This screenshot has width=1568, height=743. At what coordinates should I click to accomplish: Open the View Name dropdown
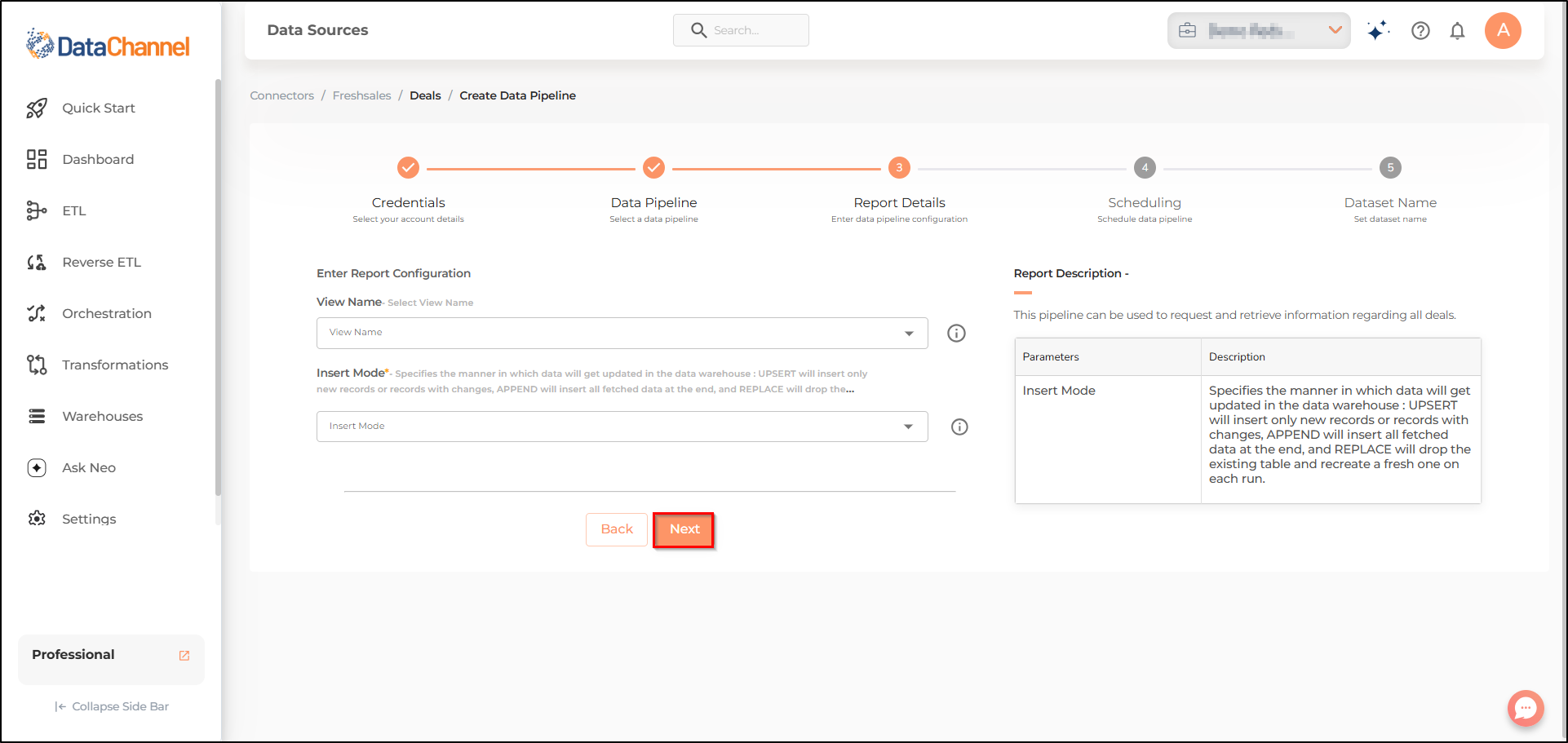point(622,333)
